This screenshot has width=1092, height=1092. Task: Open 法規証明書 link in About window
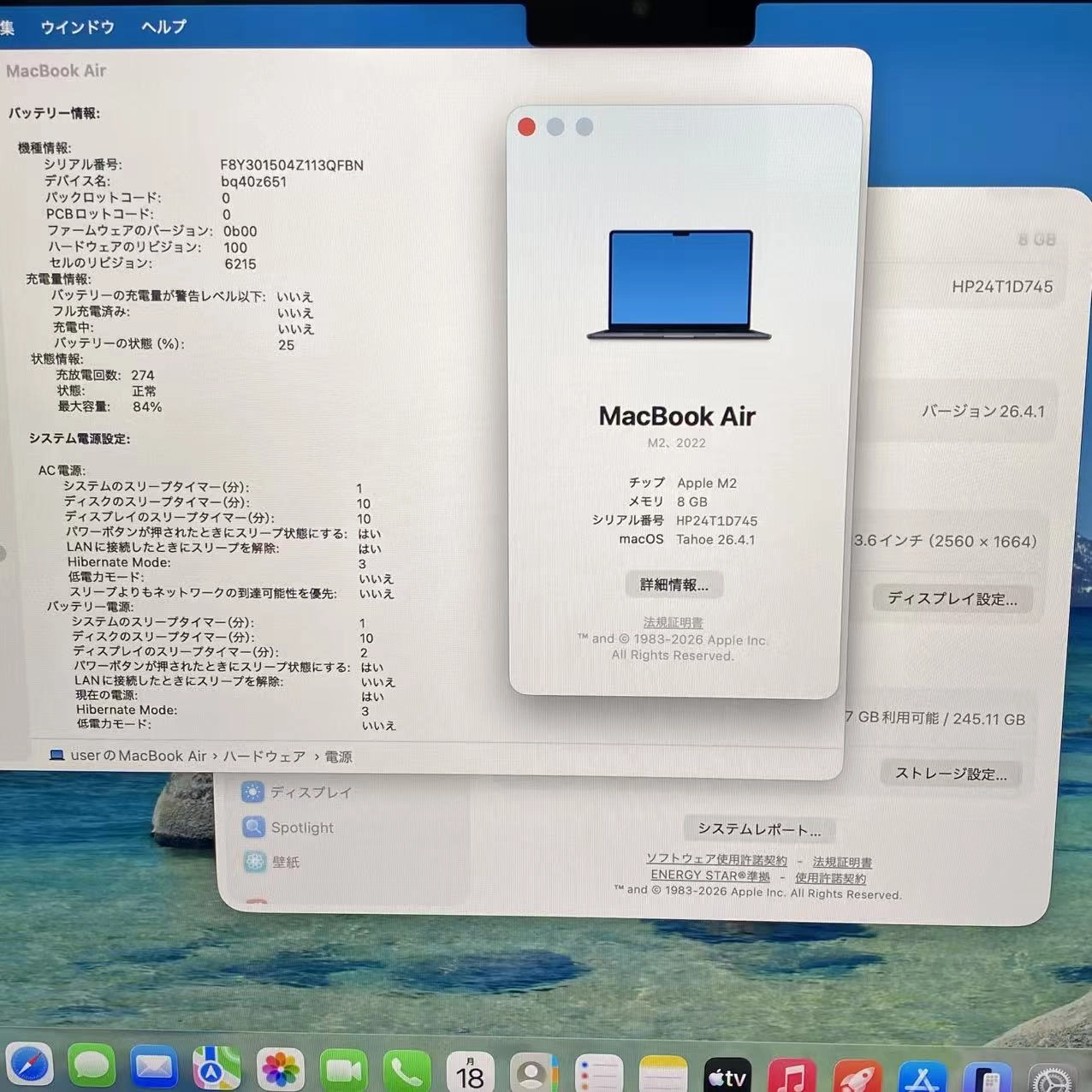tap(674, 622)
